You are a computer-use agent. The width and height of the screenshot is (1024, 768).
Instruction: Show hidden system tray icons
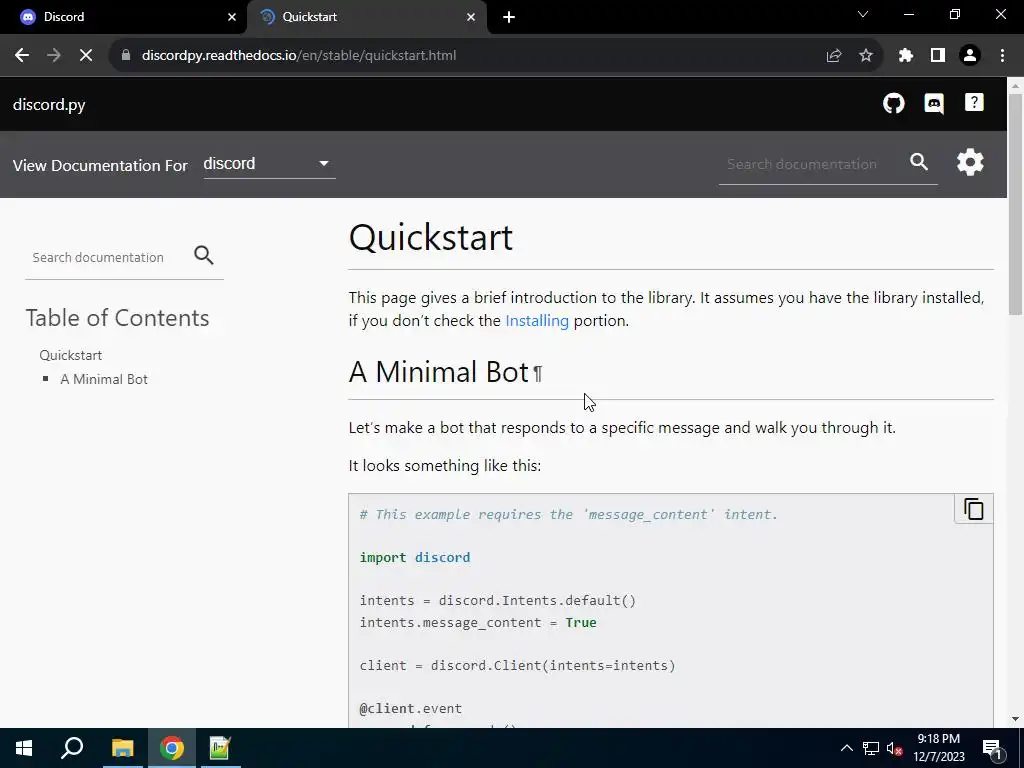point(846,748)
